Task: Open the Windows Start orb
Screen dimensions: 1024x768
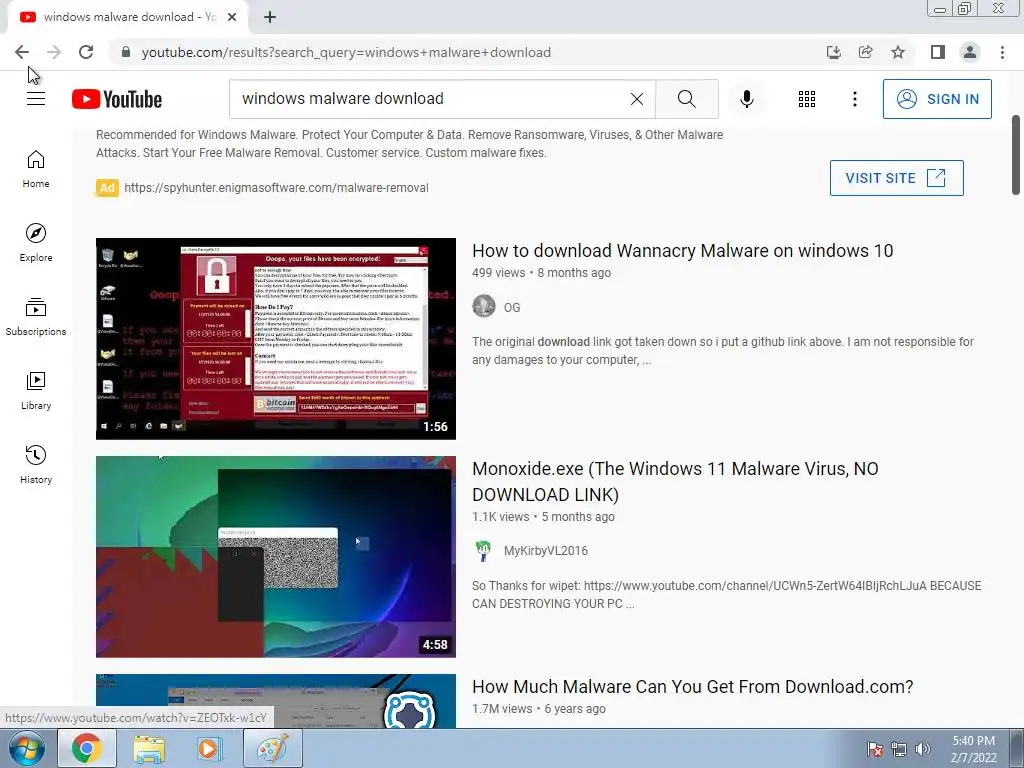Action: tap(27, 748)
